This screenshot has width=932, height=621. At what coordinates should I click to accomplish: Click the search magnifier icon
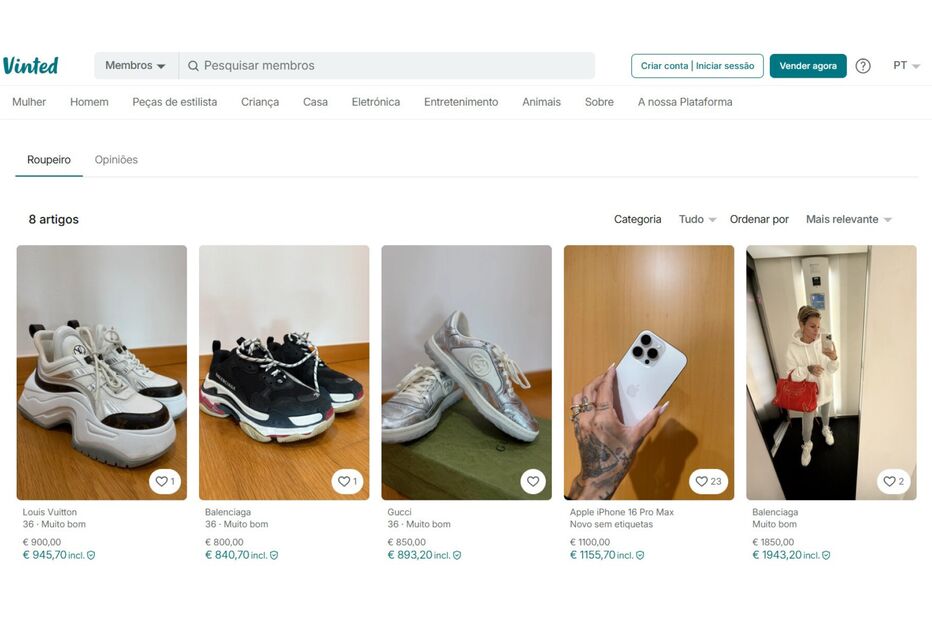(x=193, y=66)
